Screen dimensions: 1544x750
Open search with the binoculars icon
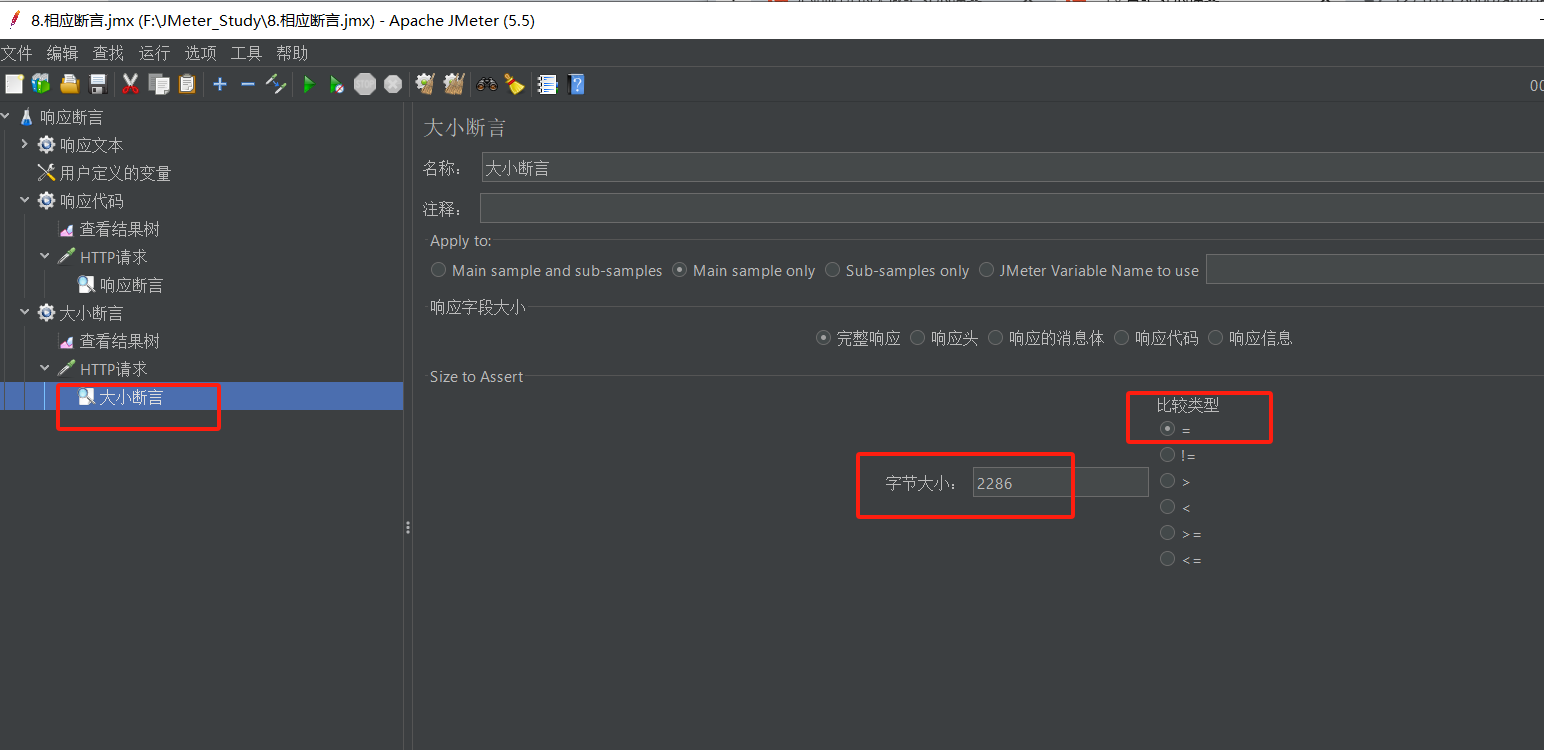pyautogui.click(x=487, y=85)
